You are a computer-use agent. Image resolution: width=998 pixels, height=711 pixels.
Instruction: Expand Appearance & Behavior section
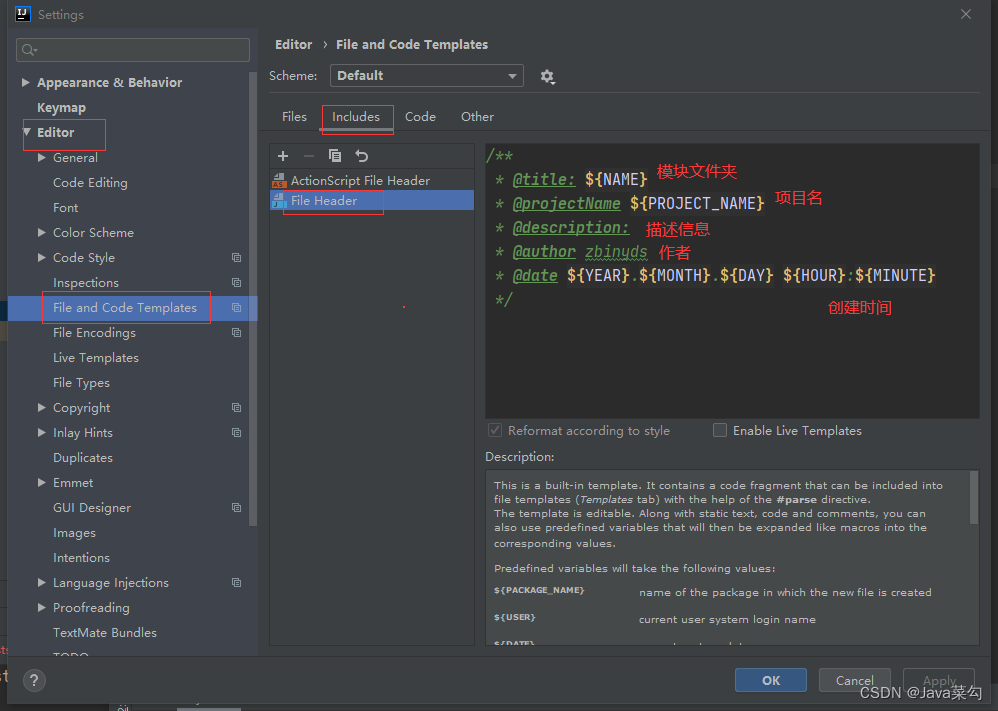click(25, 82)
